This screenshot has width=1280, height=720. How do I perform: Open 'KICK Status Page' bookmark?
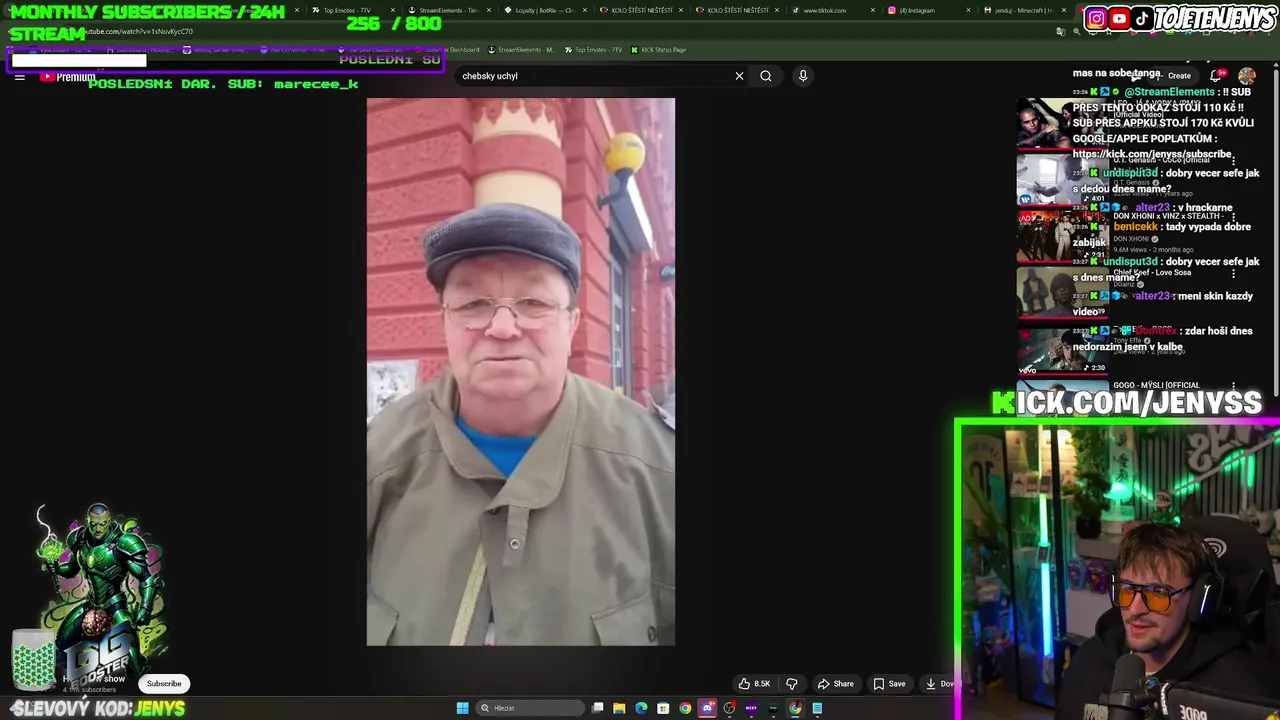[658, 50]
